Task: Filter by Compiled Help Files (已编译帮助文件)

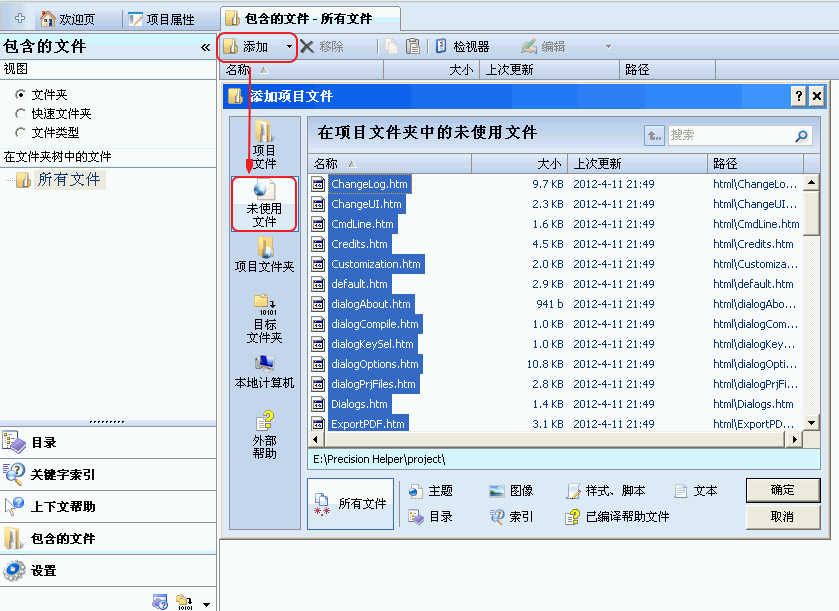Action: tap(617, 516)
